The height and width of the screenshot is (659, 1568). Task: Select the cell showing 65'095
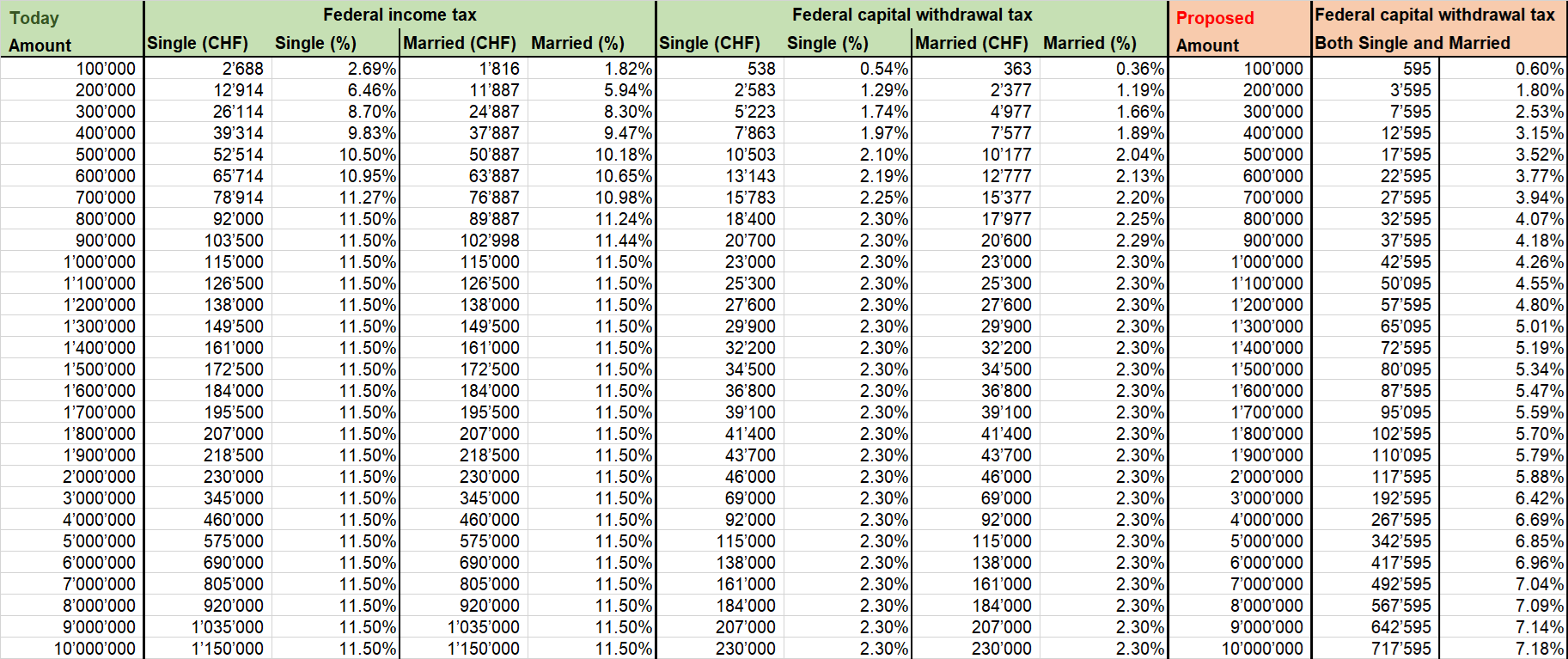click(1376, 326)
